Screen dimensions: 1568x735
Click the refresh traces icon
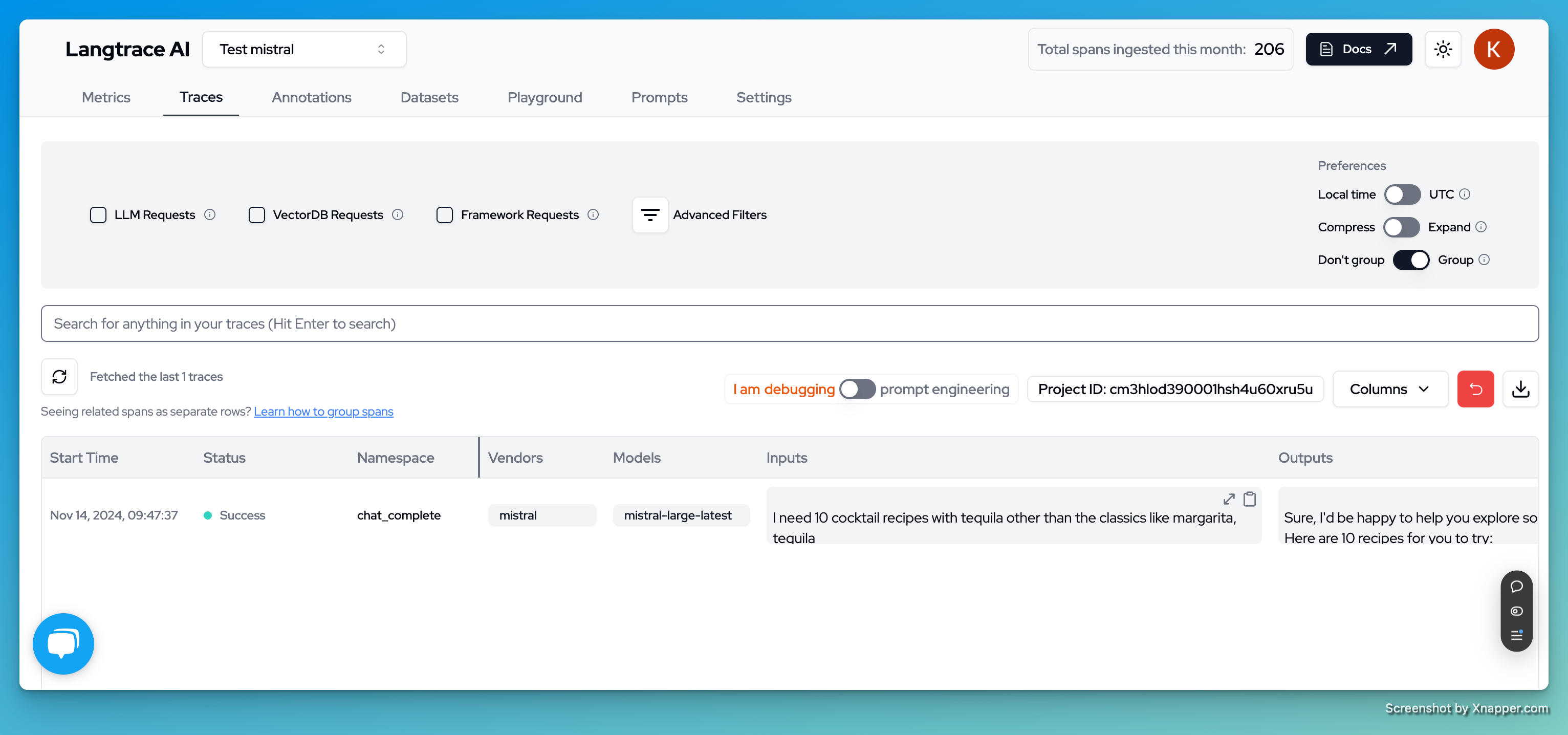(59, 377)
